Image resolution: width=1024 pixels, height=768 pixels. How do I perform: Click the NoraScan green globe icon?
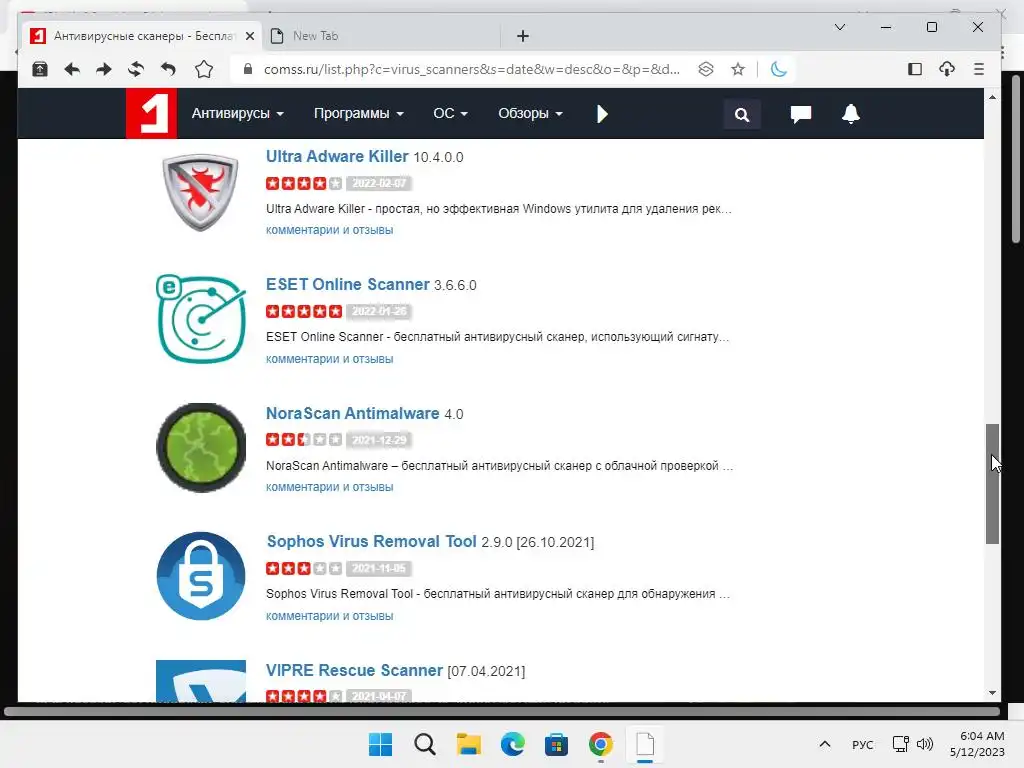pyautogui.click(x=201, y=447)
